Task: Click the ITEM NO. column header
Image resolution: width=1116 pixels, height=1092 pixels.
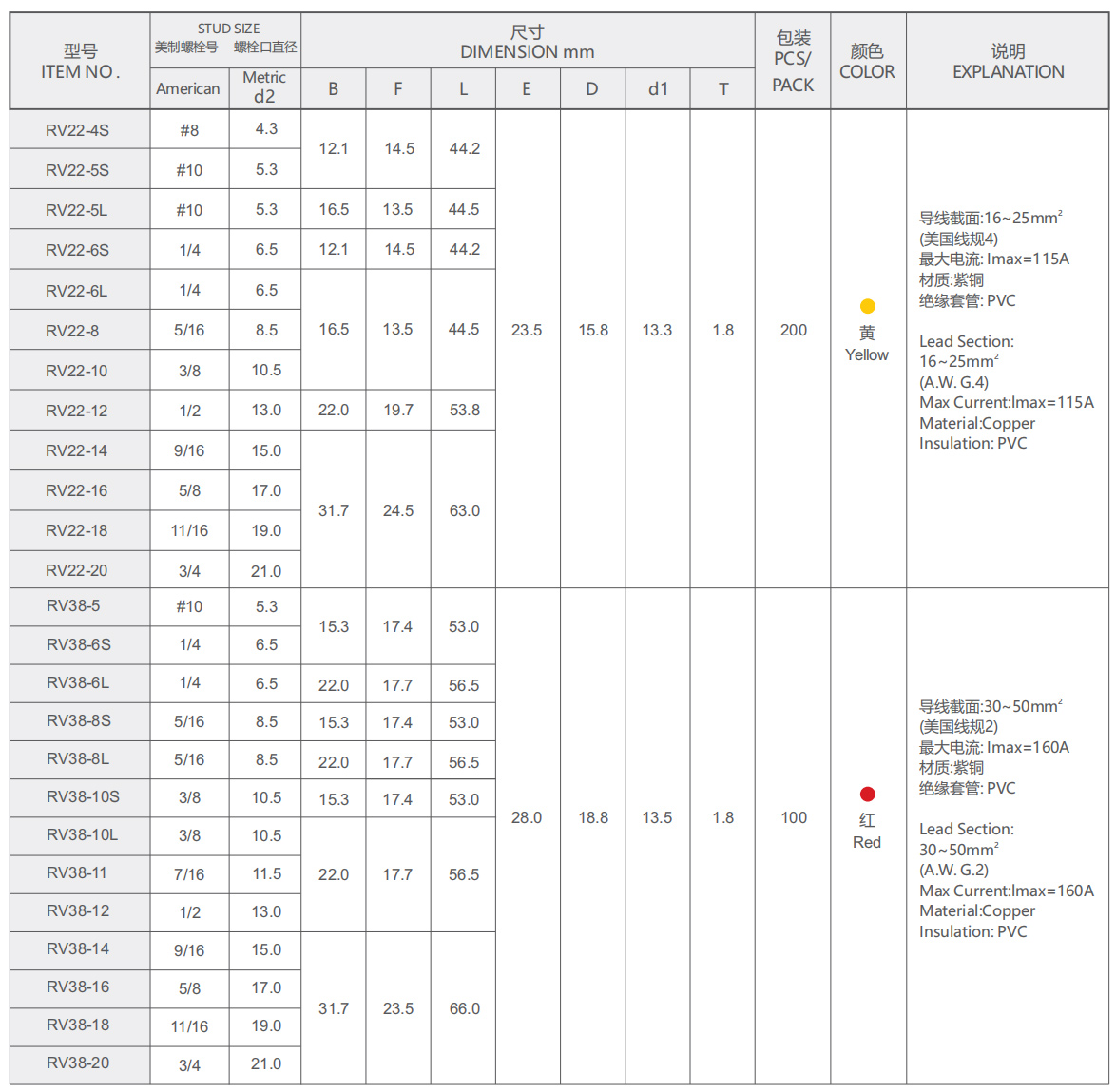Action: tap(81, 61)
